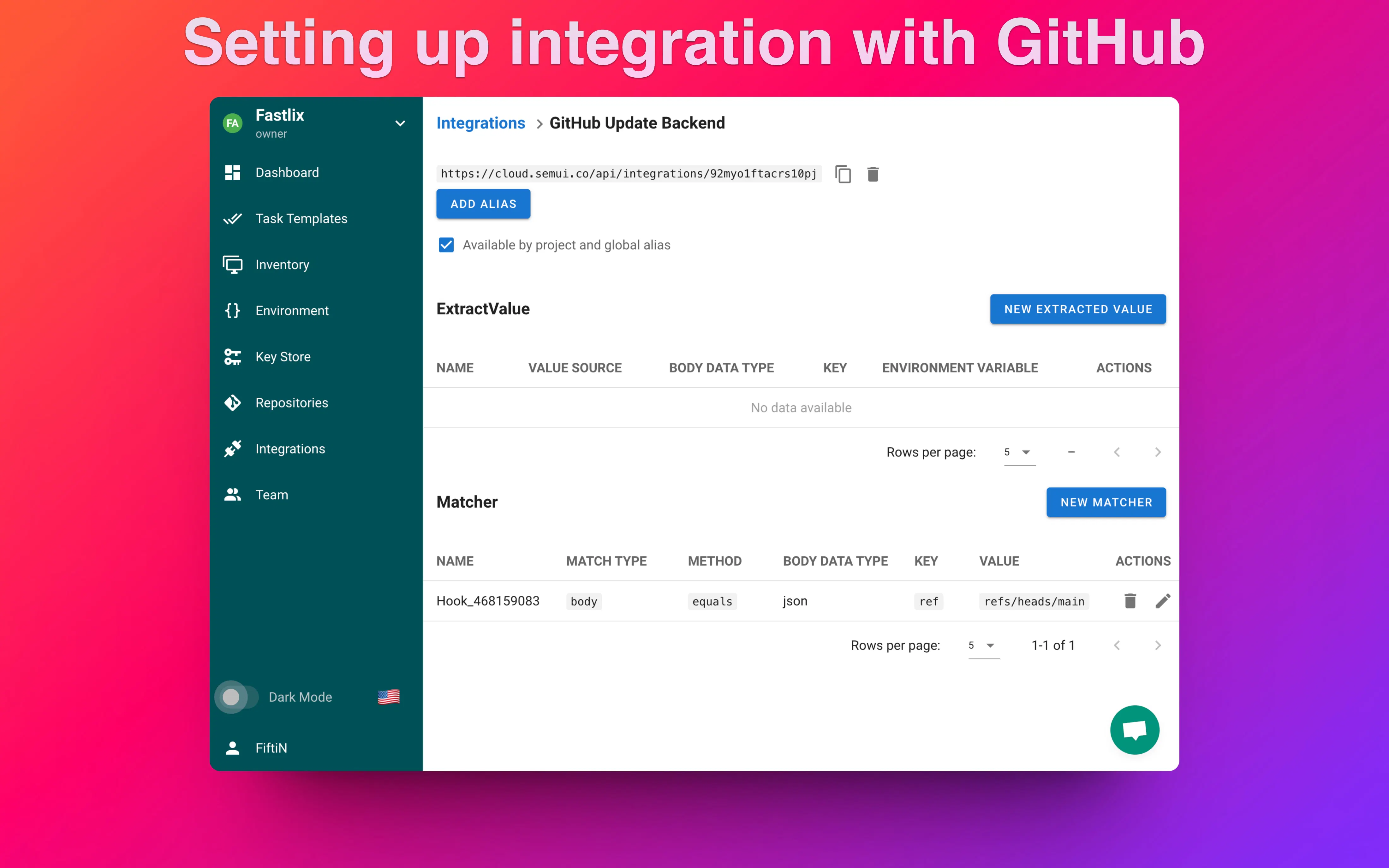Go to next page in ExtractValue table
The width and height of the screenshot is (1389, 868).
point(1158,452)
